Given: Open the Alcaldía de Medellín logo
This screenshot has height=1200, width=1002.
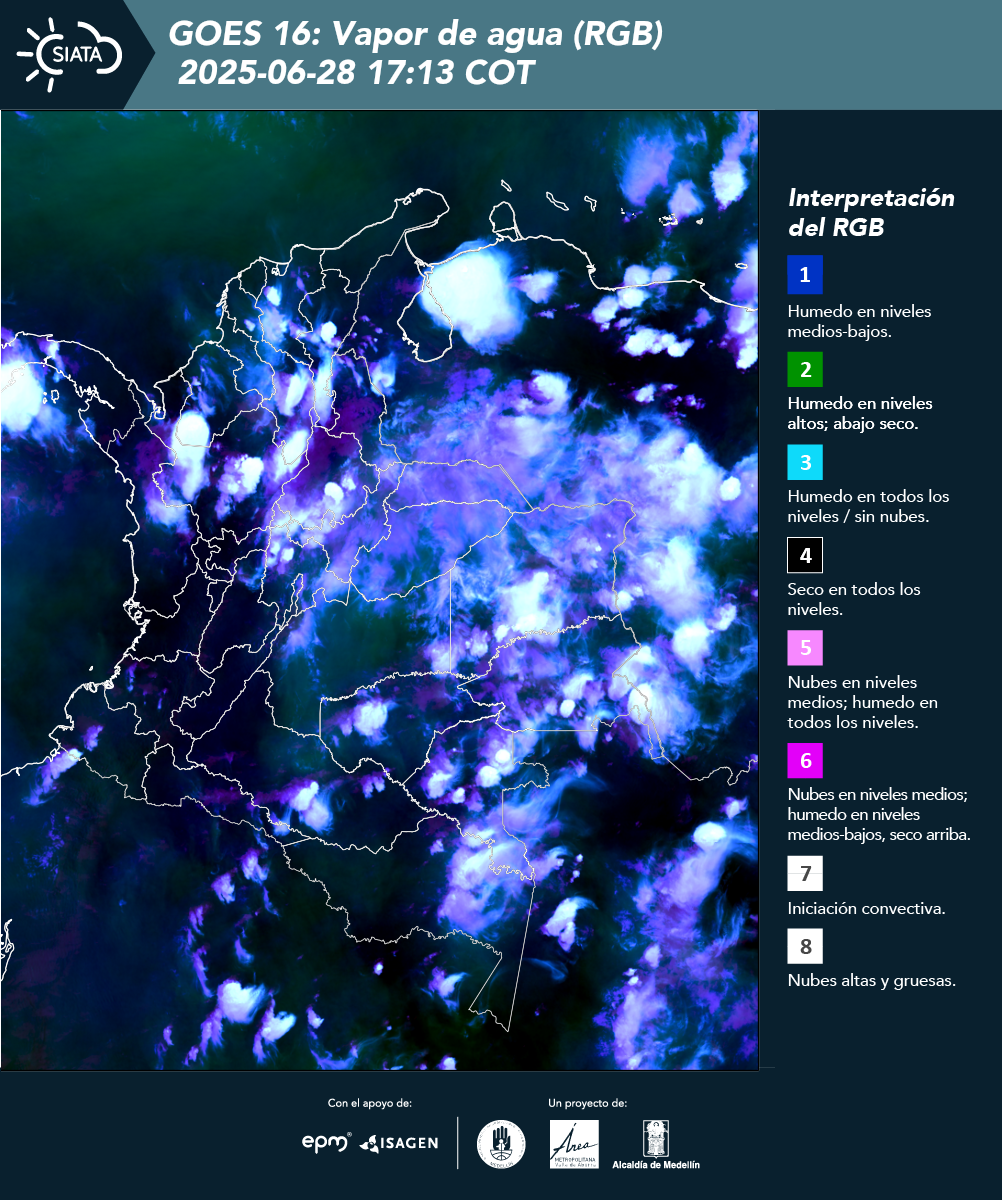Looking at the screenshot, I should point(656,1144).
